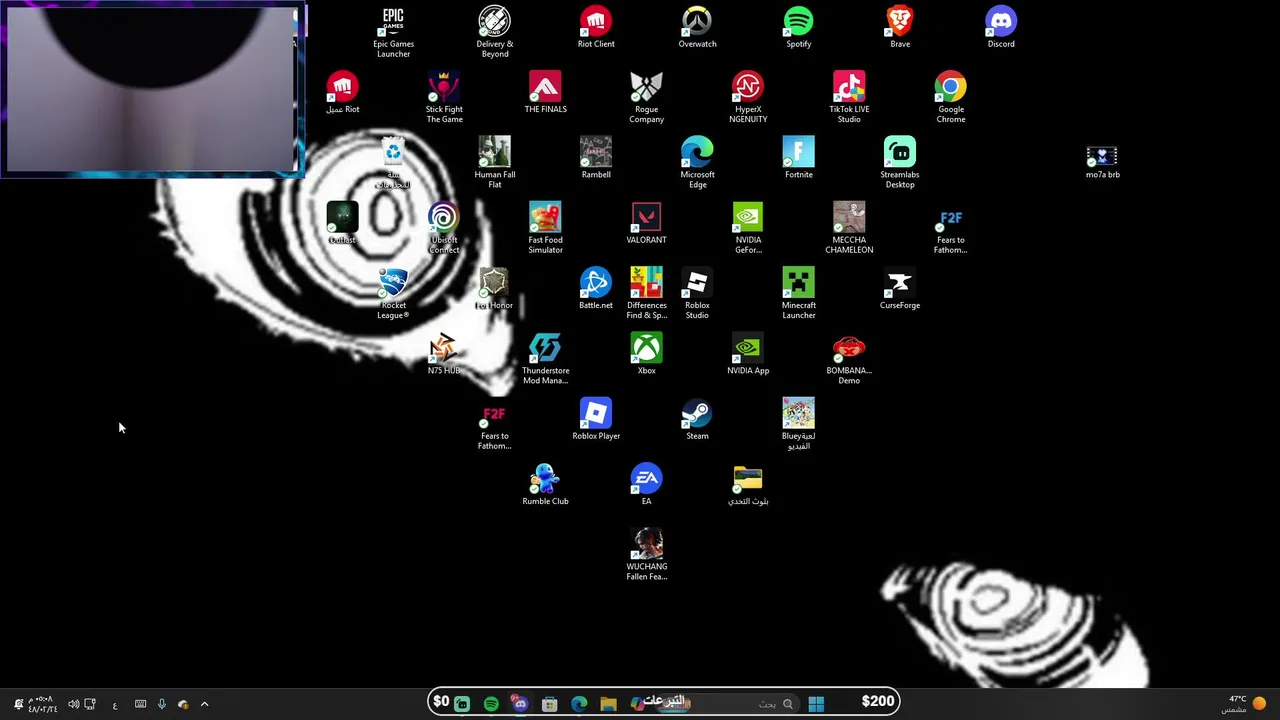Open the Windows Start menu

tap(816, 703)
